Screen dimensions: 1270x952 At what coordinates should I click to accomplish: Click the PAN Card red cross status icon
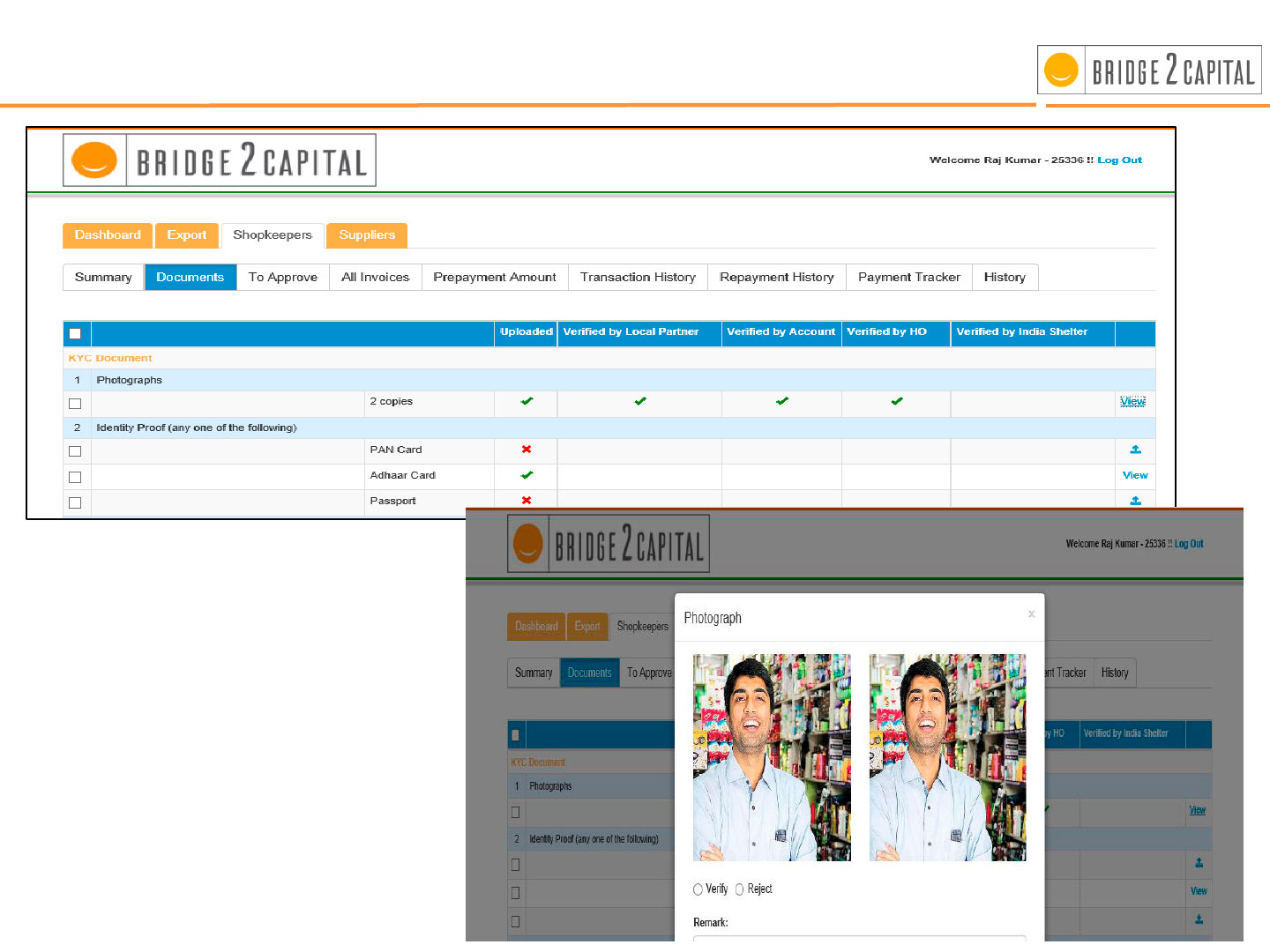click(x=527, y=450)
